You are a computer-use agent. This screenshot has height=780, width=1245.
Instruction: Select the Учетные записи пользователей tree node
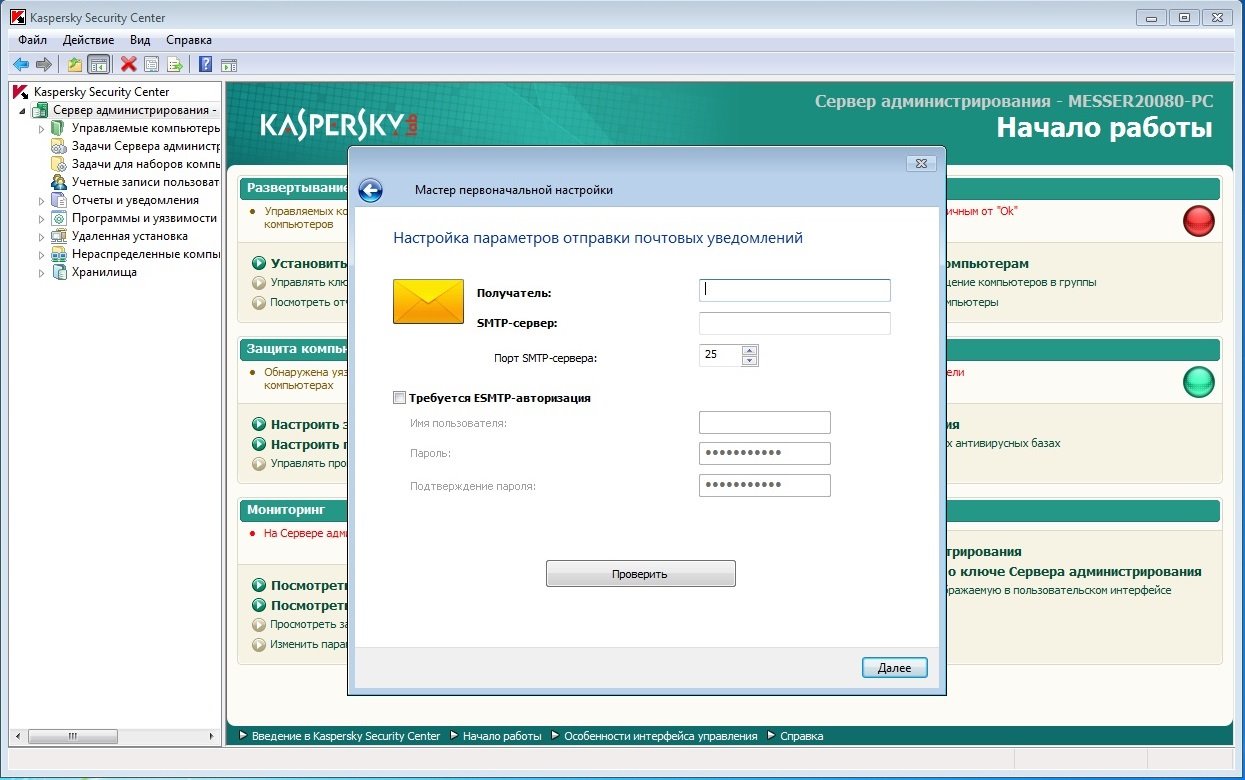(x=144, y=182)
